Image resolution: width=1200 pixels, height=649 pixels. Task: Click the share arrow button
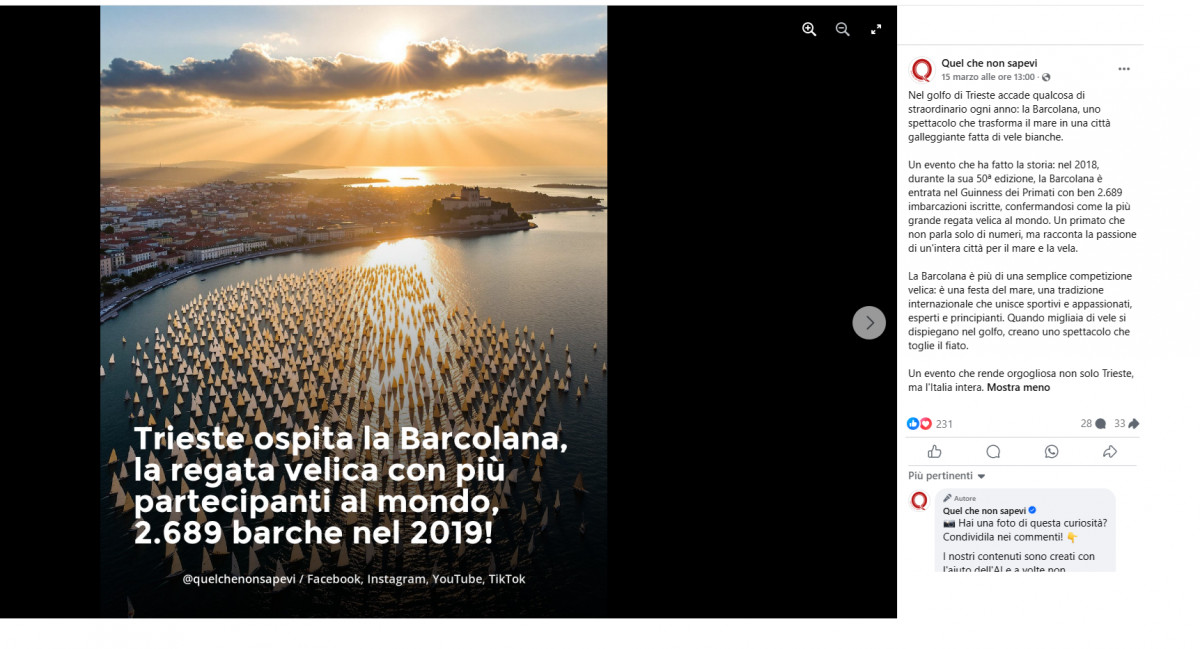point(1109,452)
